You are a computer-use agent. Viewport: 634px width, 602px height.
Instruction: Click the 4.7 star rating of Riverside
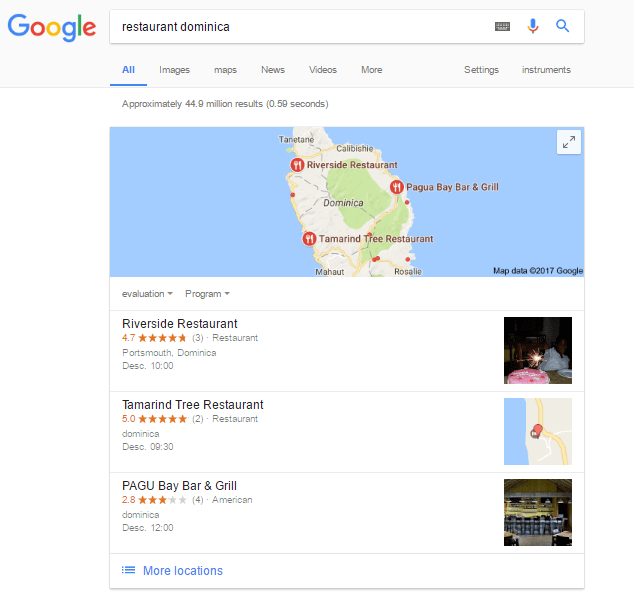(x=154, y=338)
